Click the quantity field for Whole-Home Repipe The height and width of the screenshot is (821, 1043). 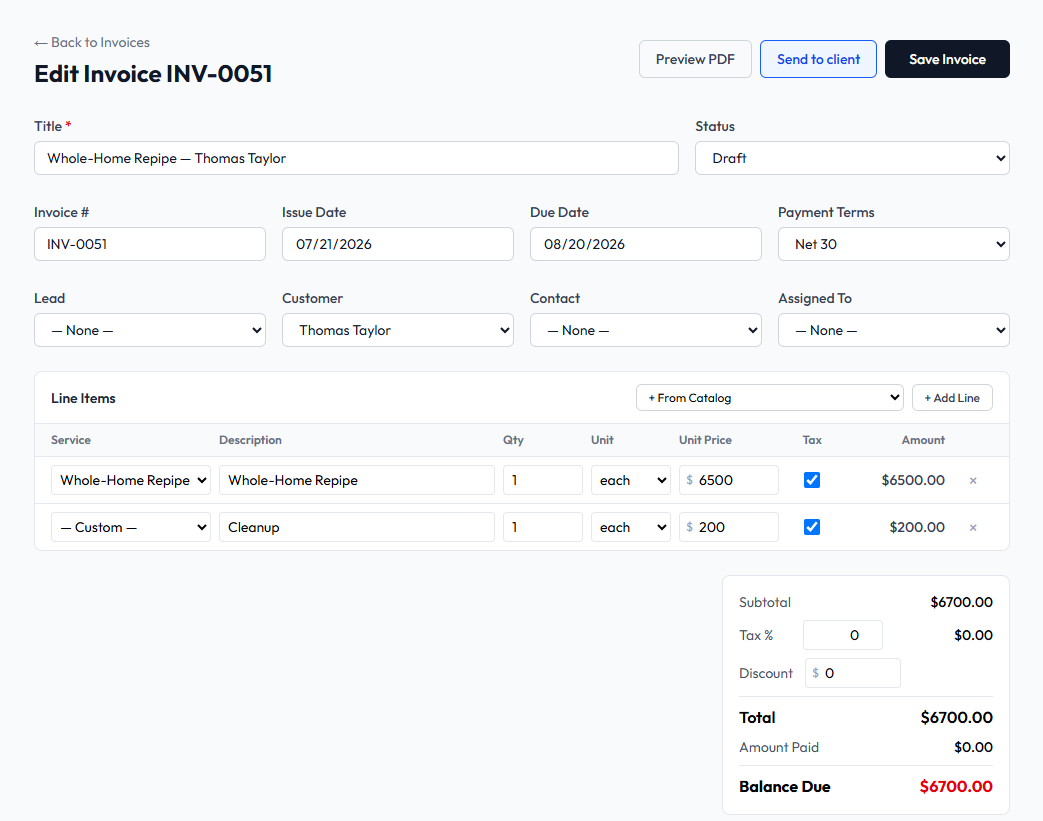[x=543, y=480]
